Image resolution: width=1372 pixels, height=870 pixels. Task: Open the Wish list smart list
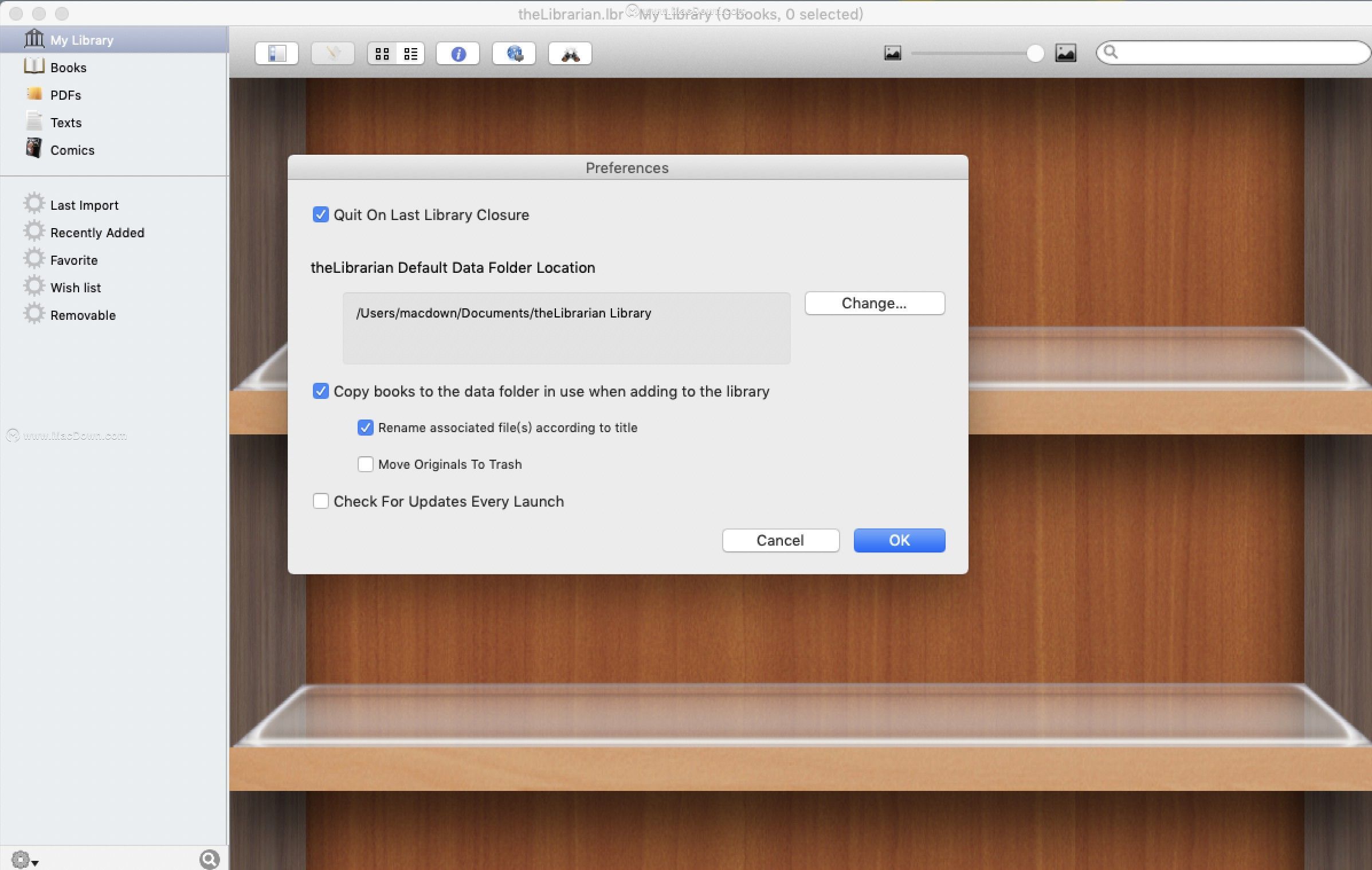click(x=114, y=288)
